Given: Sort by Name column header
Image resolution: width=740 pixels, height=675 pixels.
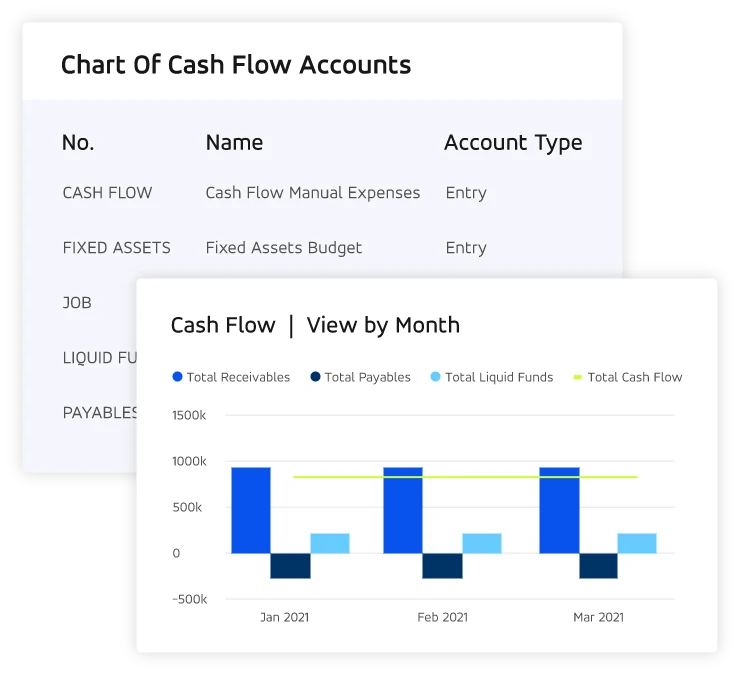Looking at the screenshot, I should coord(234,143).
